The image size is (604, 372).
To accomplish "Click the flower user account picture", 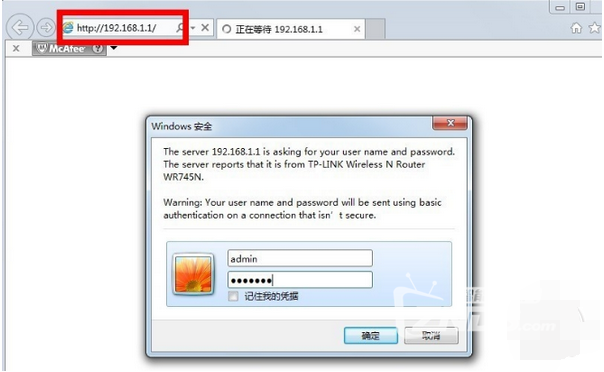I will [x=193, y=274].
